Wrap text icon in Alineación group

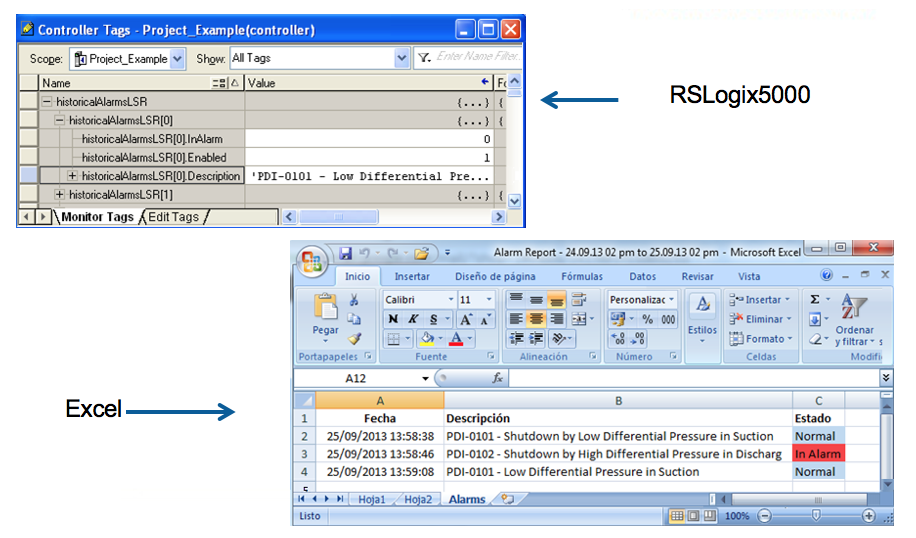pos(579,300)
